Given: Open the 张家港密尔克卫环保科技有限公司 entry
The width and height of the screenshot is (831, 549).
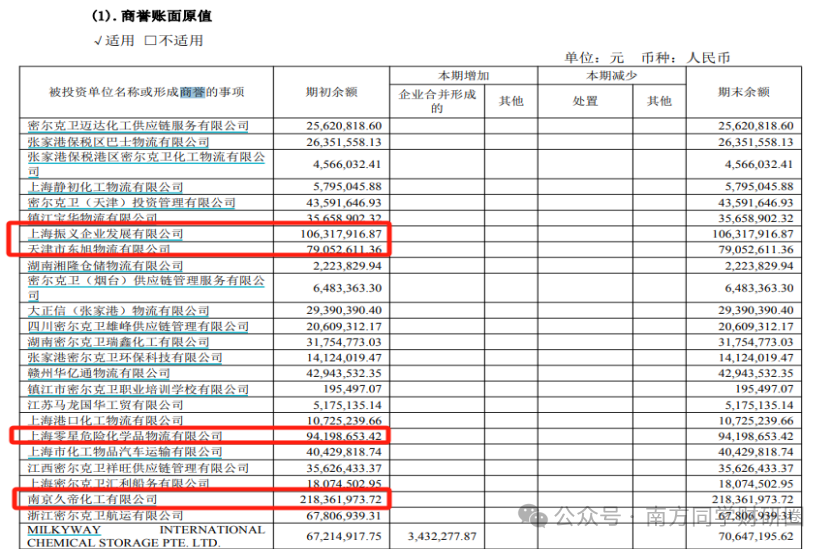Looking at the screenshot, I should [x=125, y=358].
